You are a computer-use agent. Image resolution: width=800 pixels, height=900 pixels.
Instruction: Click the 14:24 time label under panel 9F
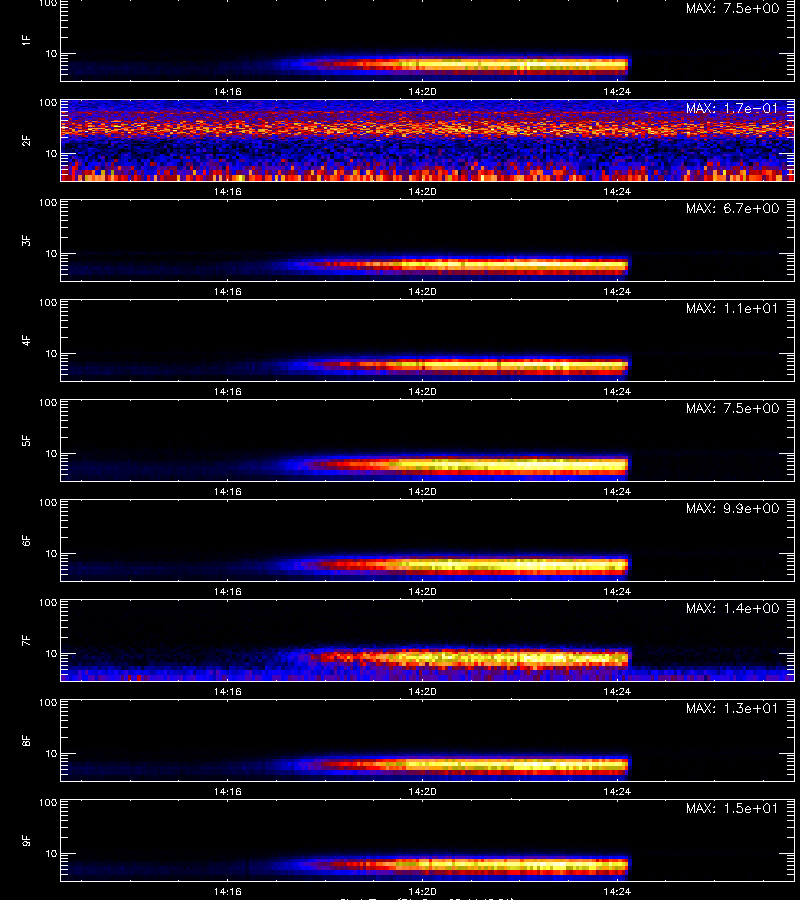(617, 891)
